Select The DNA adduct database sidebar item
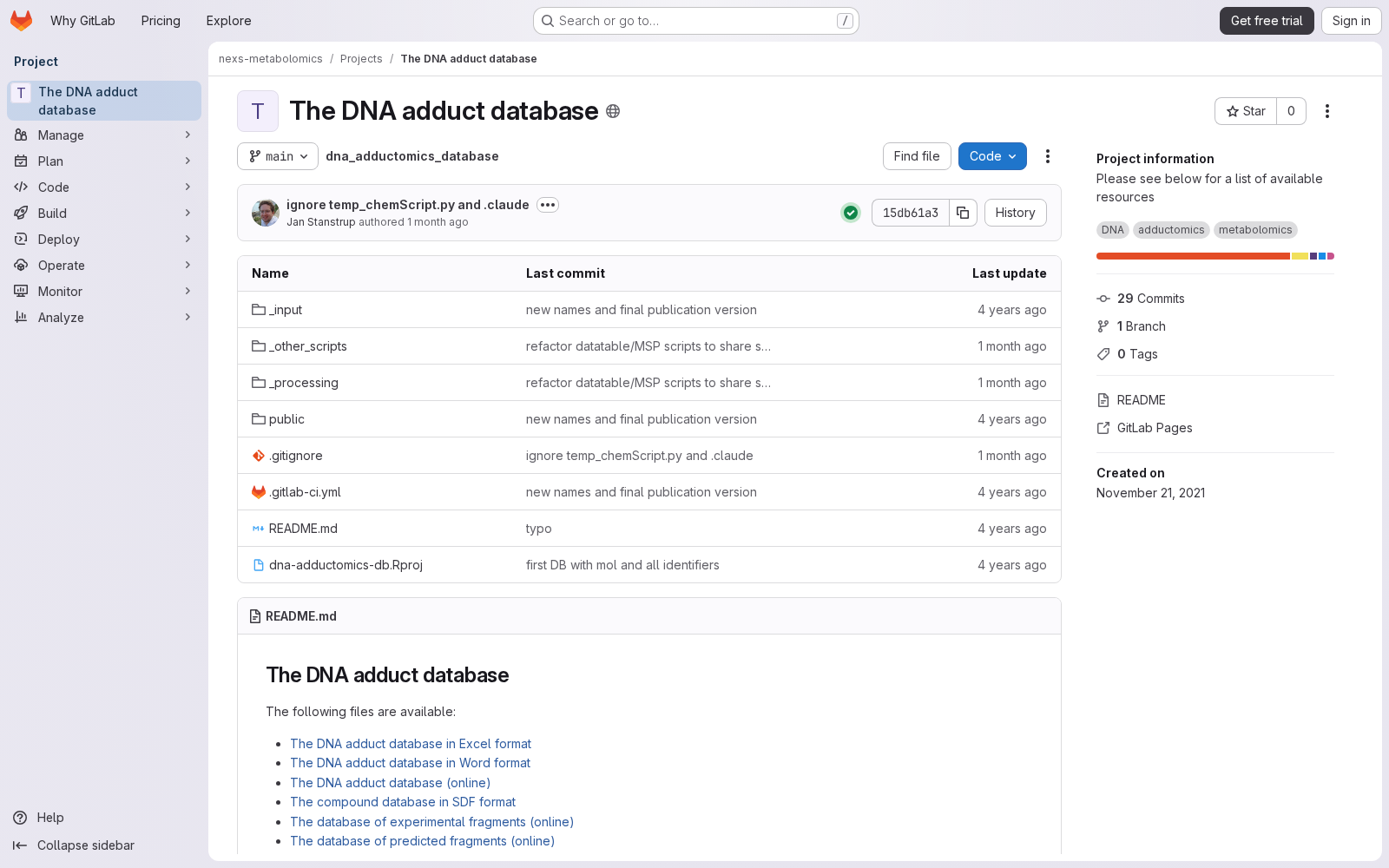1389x868 pixels. coord(104,101)
